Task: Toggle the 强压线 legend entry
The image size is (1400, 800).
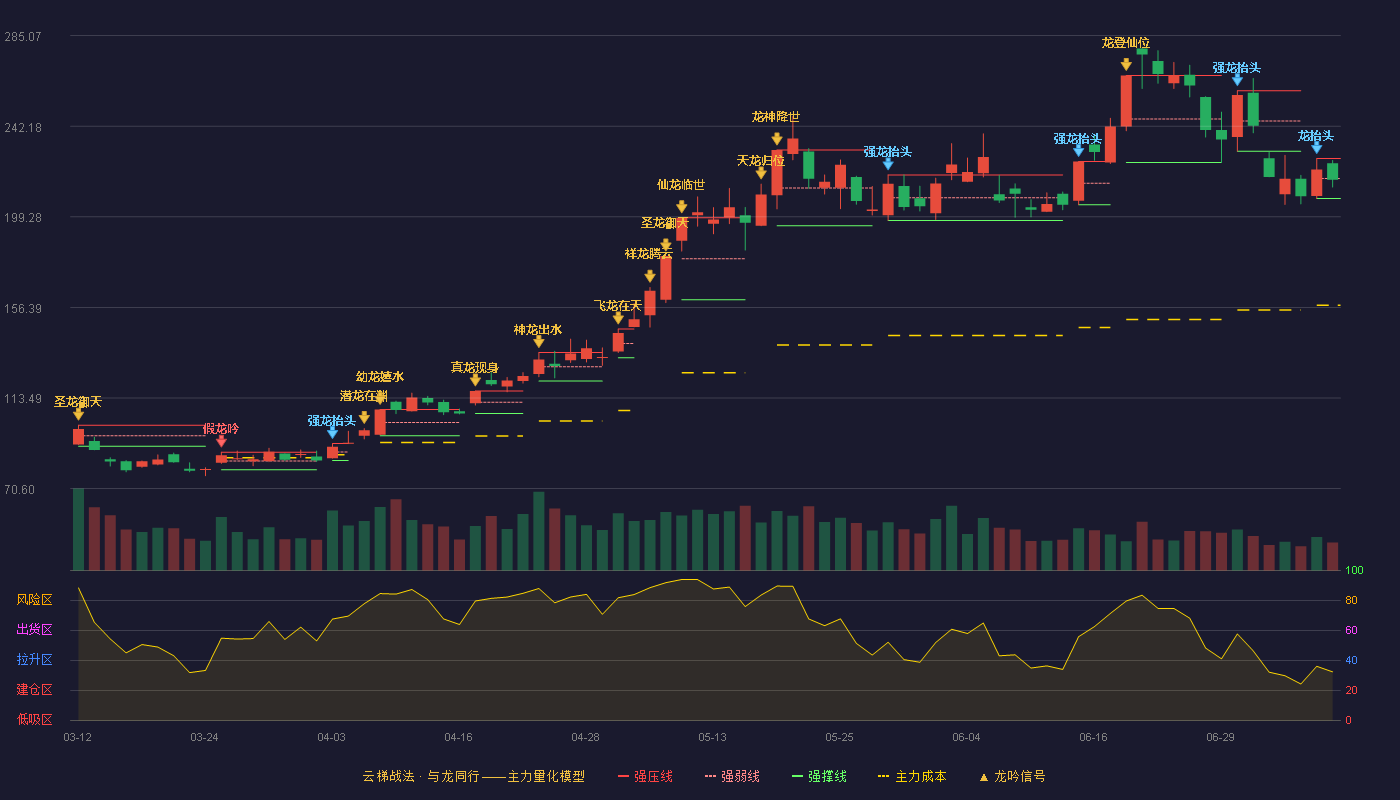Action: point(645,776)
